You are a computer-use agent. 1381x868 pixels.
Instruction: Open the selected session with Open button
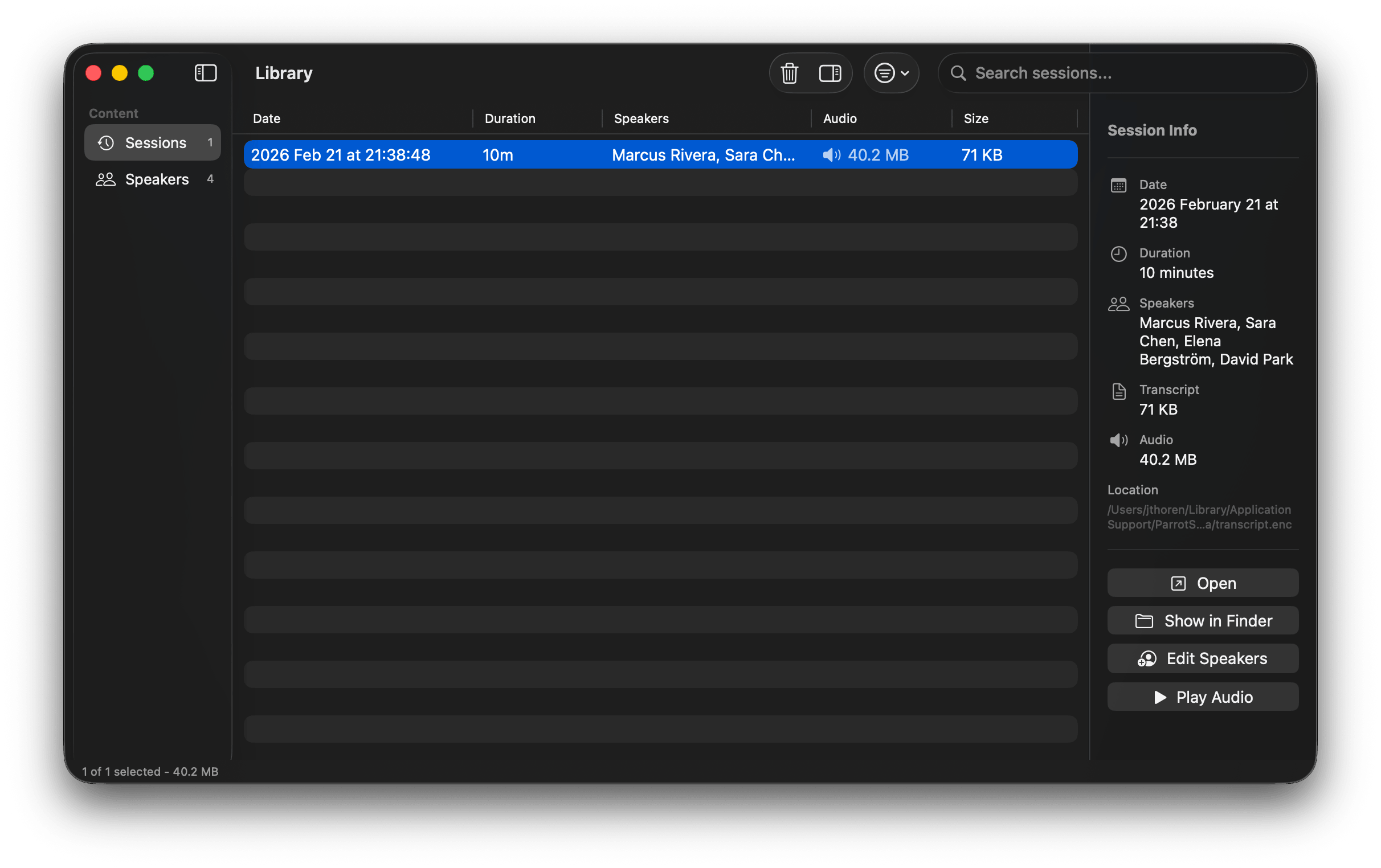coord(1203,583)
